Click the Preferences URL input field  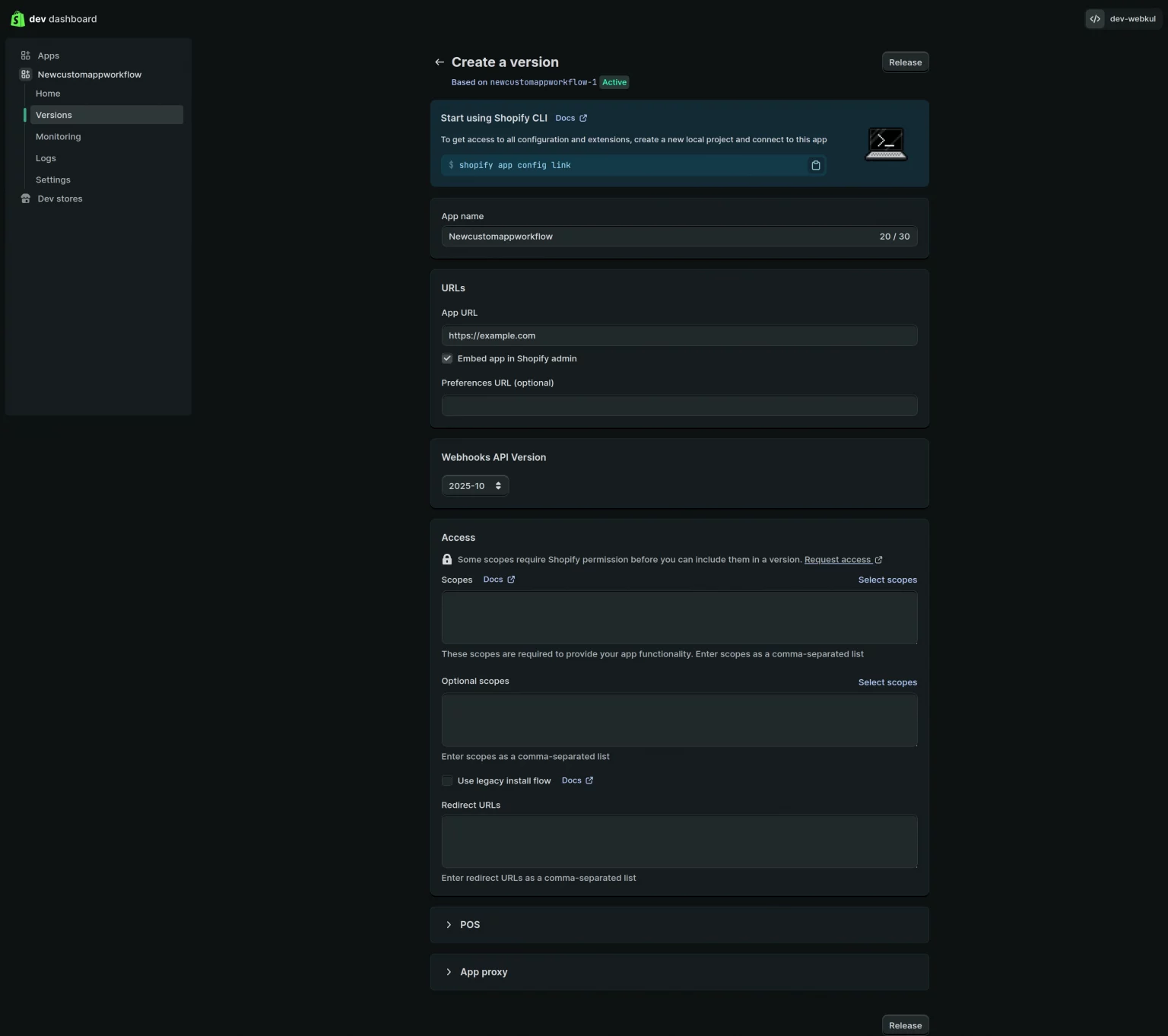[679, 405]
